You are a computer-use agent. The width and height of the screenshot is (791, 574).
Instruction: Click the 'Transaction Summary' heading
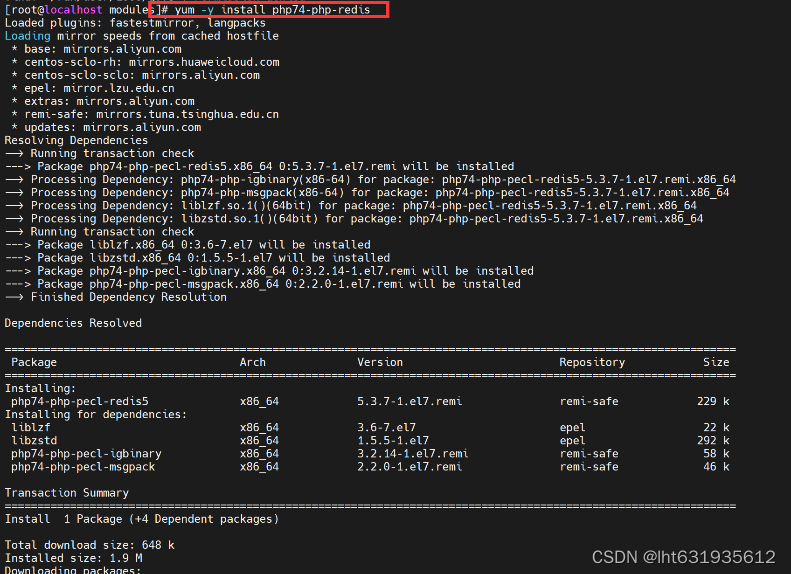[x=67, y=493]
